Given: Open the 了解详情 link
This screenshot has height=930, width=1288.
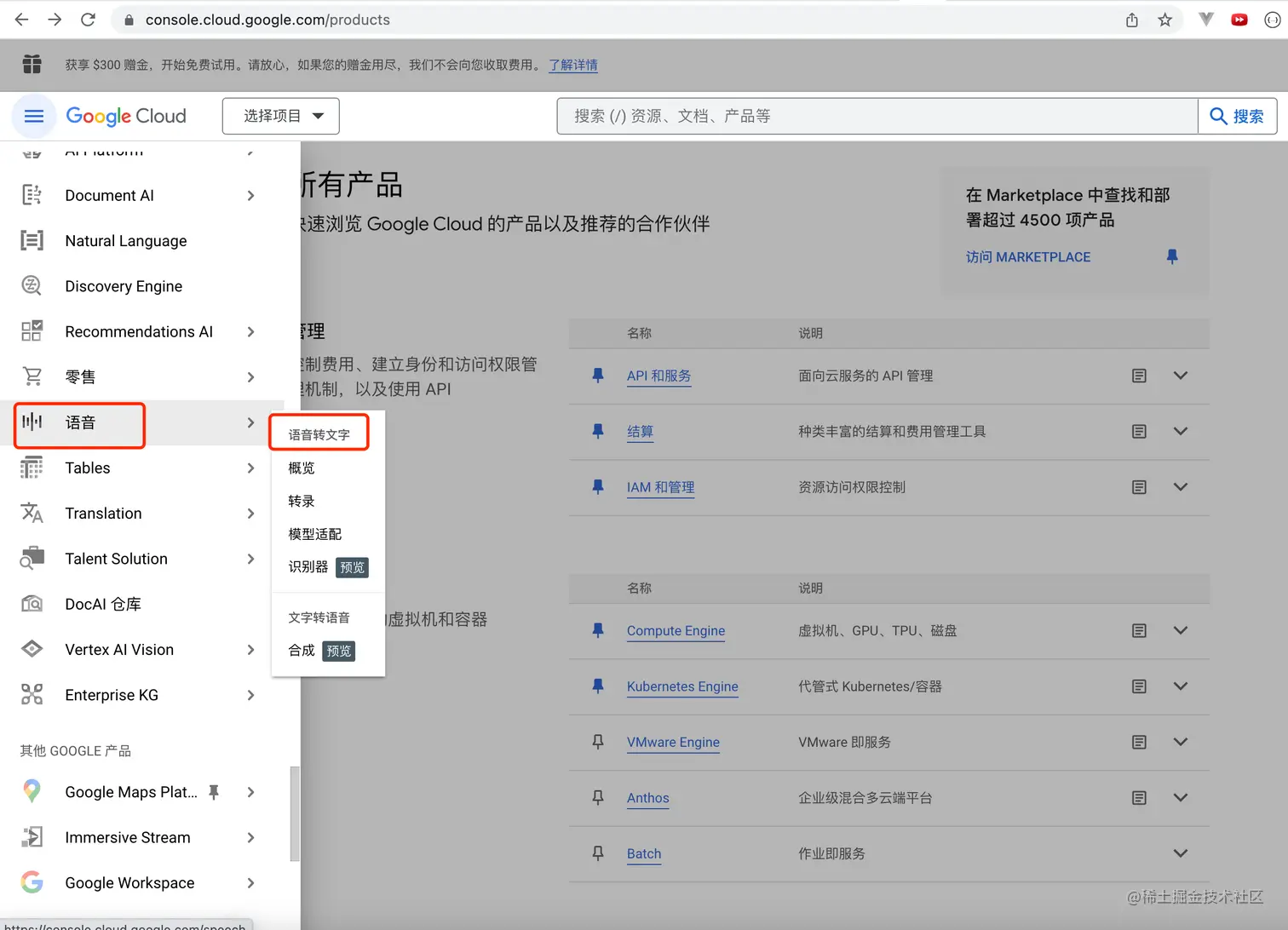Looking at the screenshot, I should point(572,65).
